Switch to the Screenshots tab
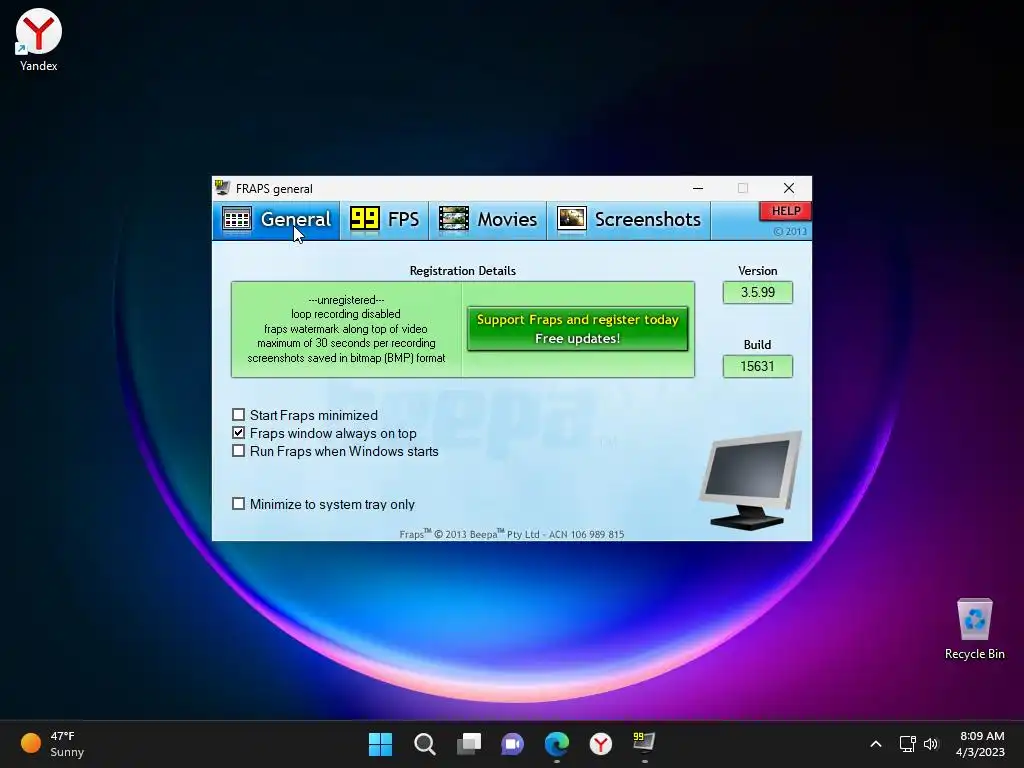1024x768 pixels. 628,220
